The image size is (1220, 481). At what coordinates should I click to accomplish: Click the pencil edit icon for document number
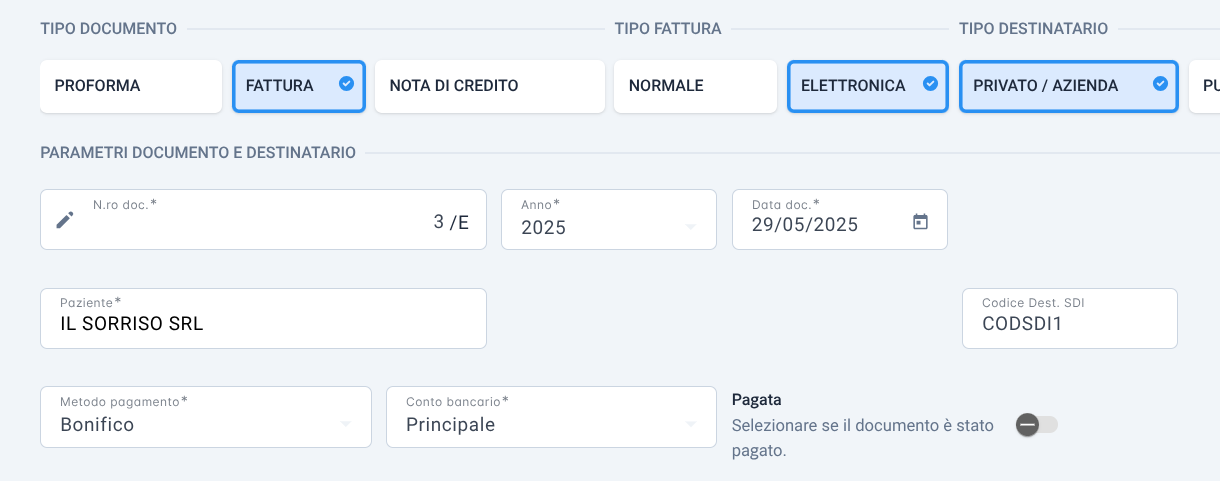pos(65,220)
